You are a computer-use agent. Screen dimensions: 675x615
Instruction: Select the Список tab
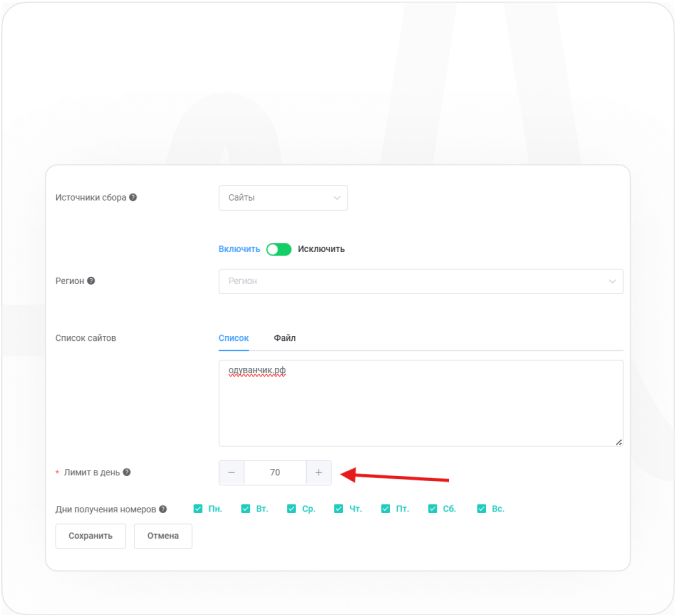point(233,338)
